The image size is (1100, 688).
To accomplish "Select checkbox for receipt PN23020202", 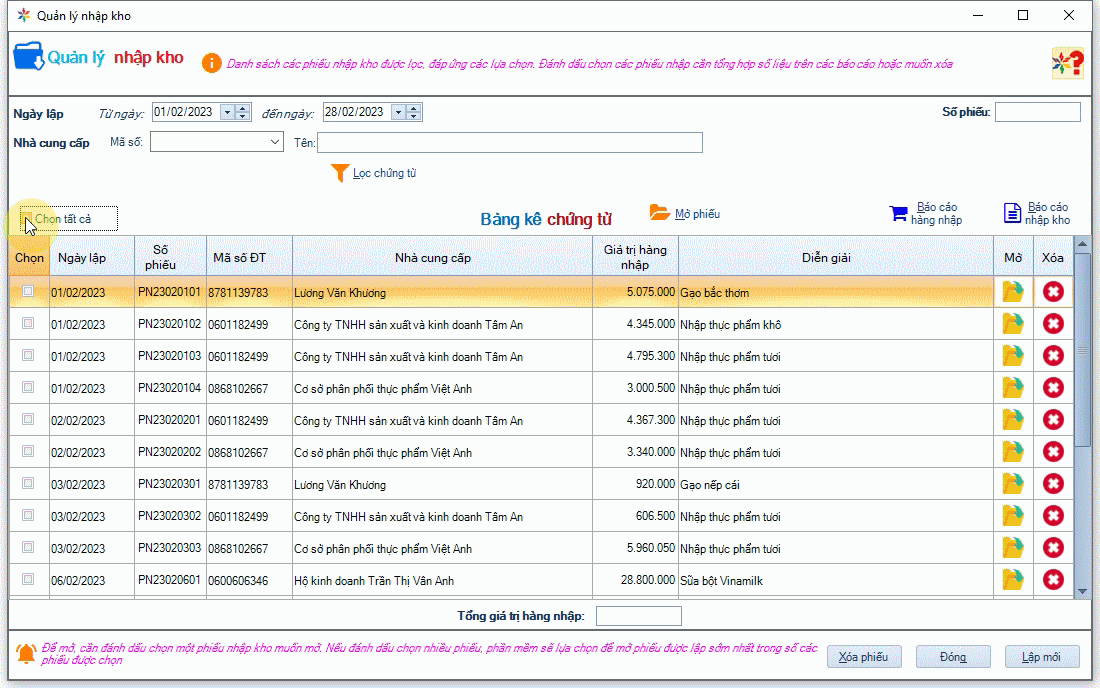I will 28,451.
